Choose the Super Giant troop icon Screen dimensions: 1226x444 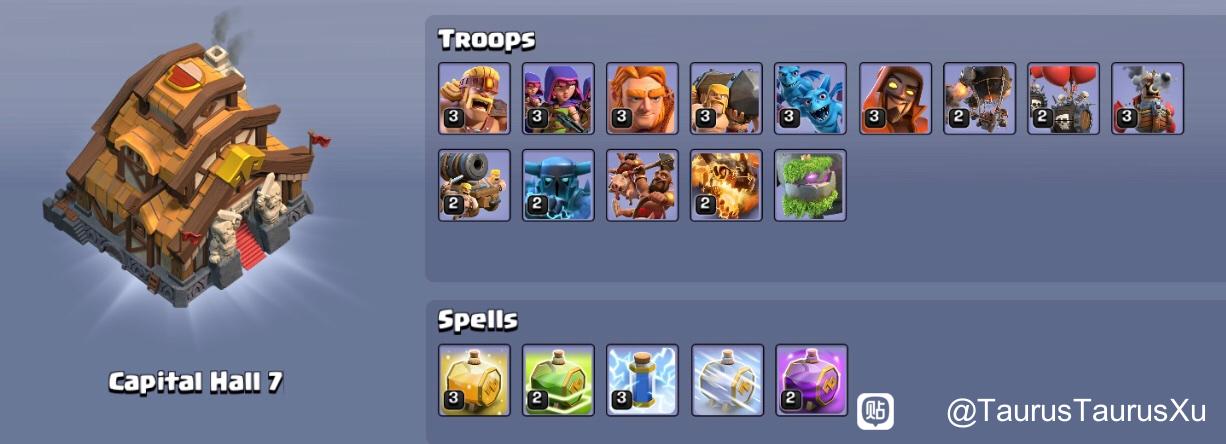643,98
